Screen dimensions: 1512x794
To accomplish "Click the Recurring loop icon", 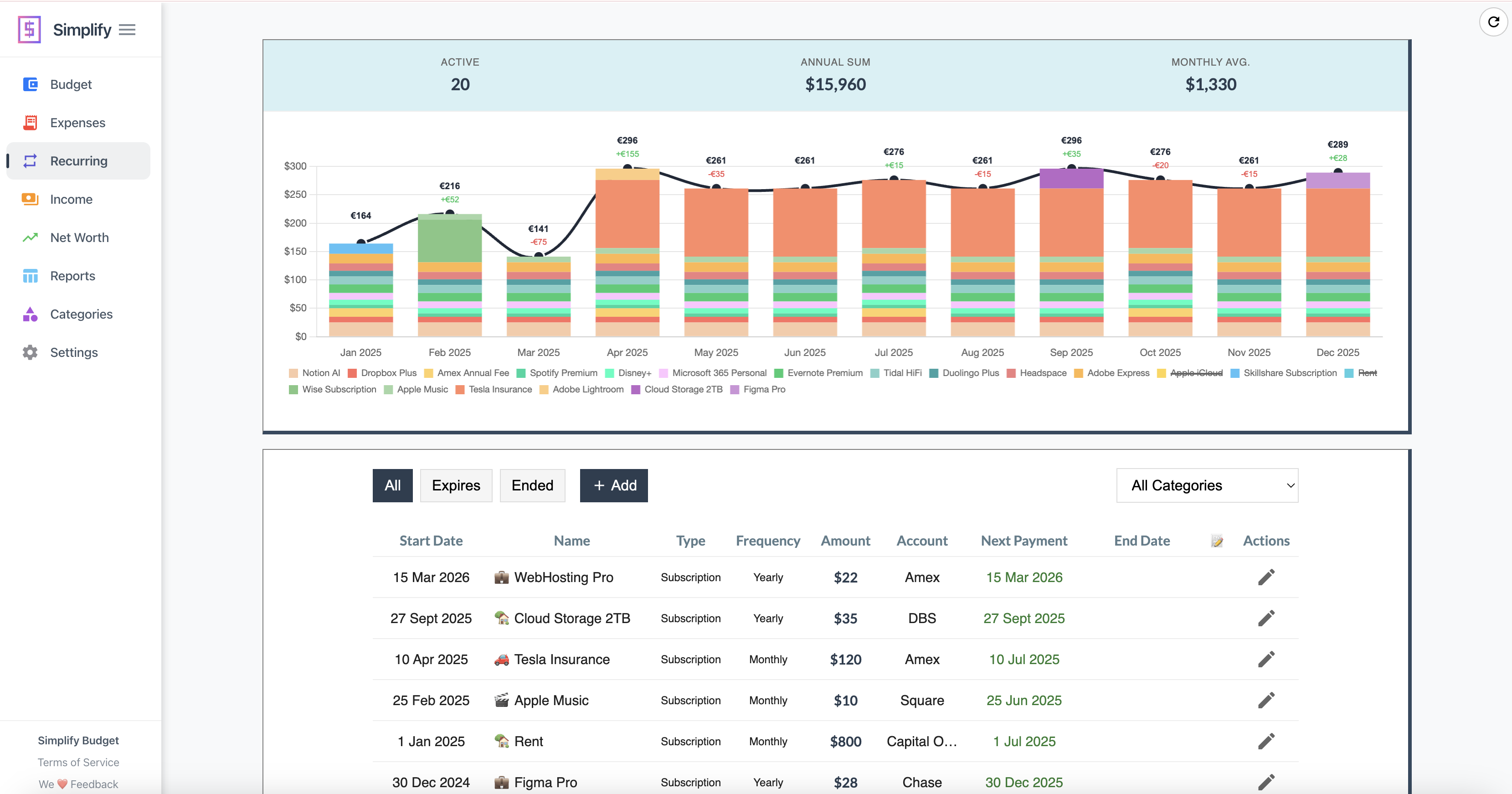I will tap(30, 161).
